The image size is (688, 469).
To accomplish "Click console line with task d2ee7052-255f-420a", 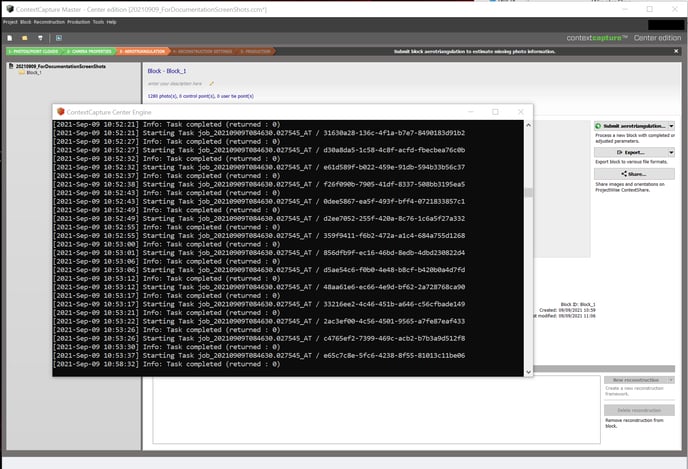I will tap(259, 218).
